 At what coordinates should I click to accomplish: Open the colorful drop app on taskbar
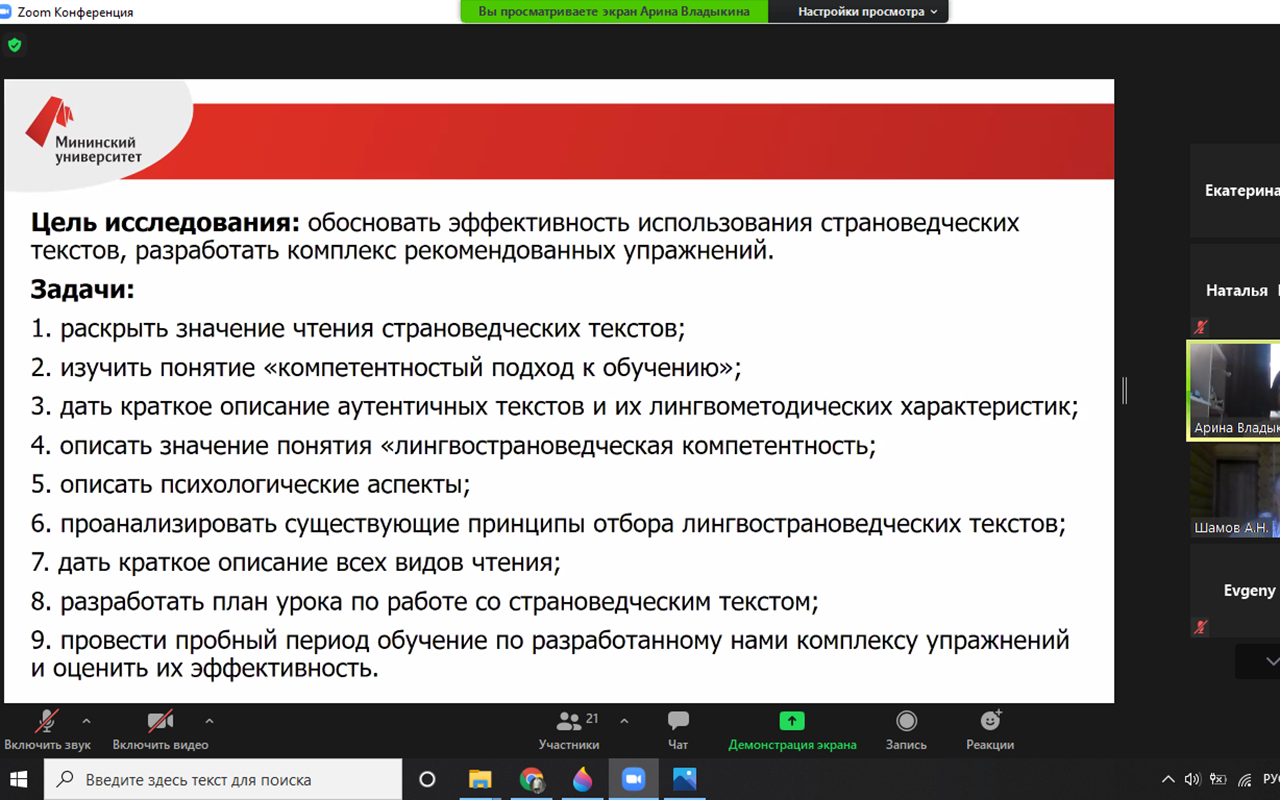pyautogui.click(x=583, y=779)
